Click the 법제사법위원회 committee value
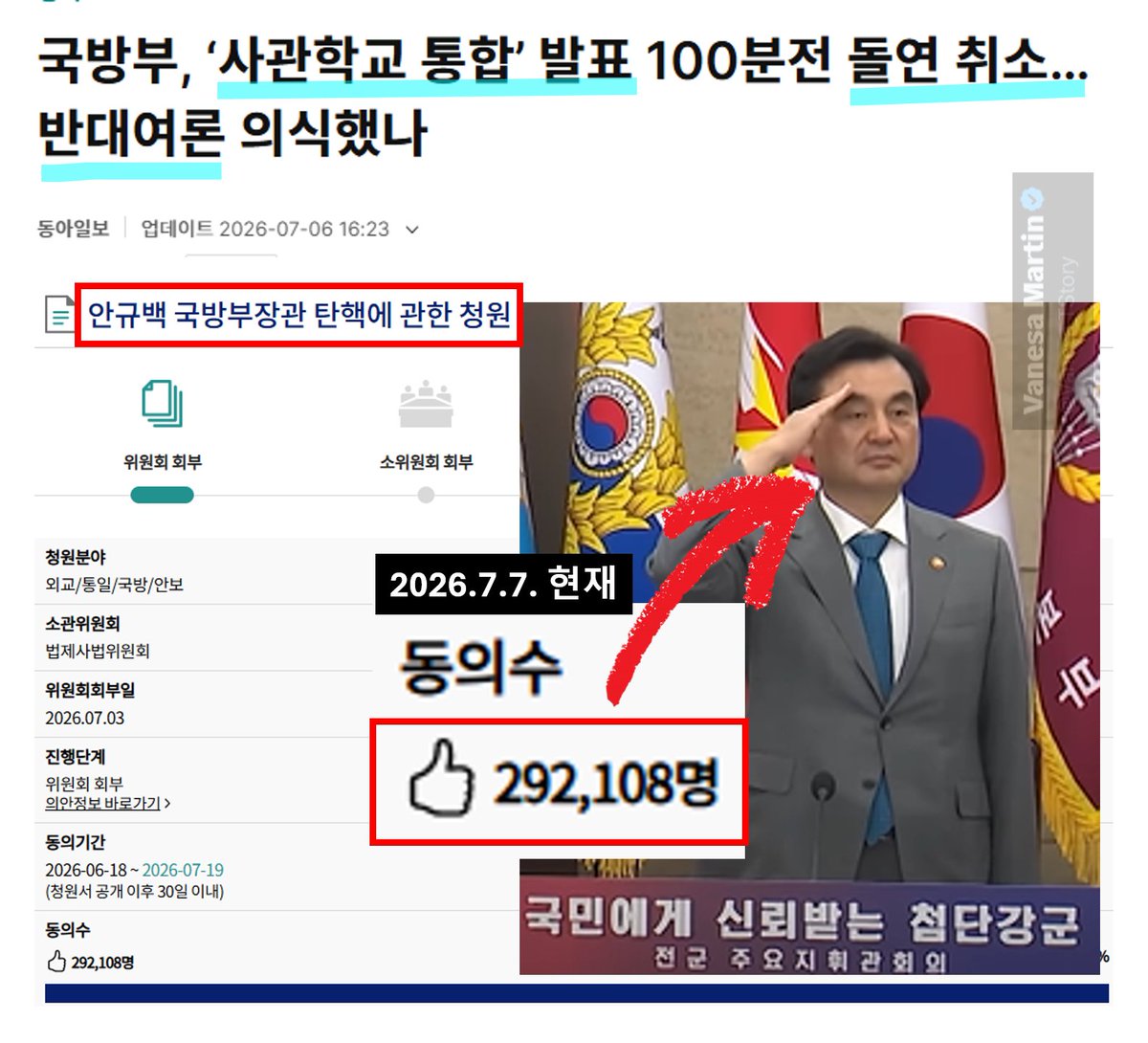The height and width of the screenshot is (1043, 1148). click(98, 652)
